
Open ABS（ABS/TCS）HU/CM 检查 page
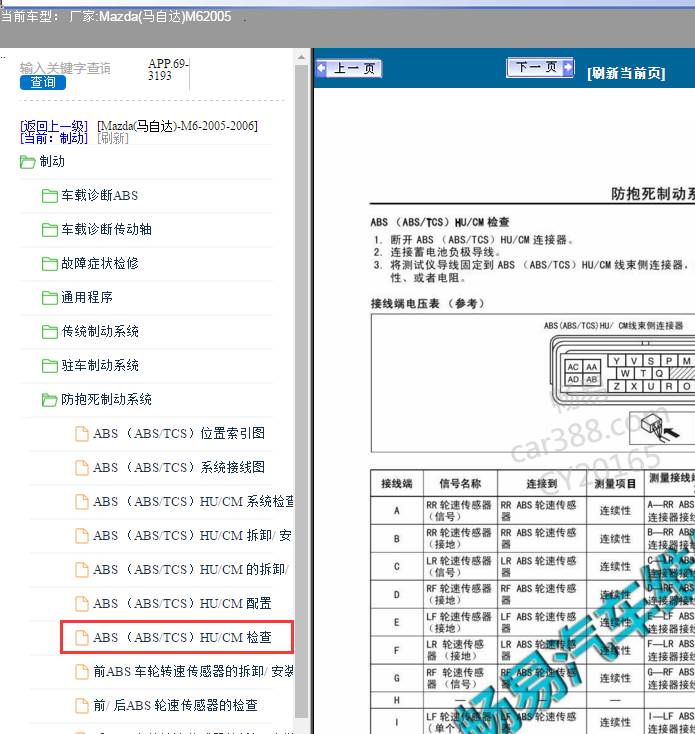click(x=182, y=638)
